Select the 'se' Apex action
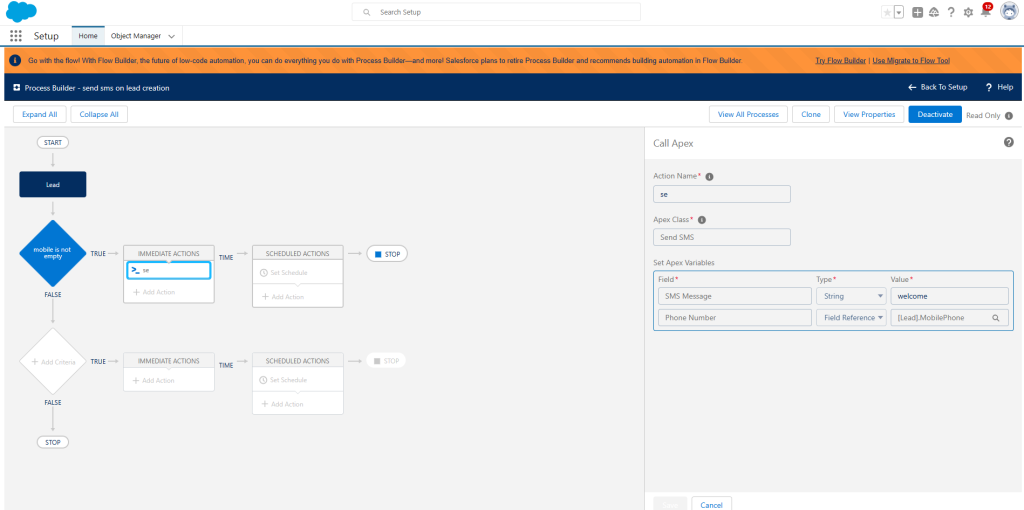The height and width of the screenshot is (510, 1024). point(168,270)
